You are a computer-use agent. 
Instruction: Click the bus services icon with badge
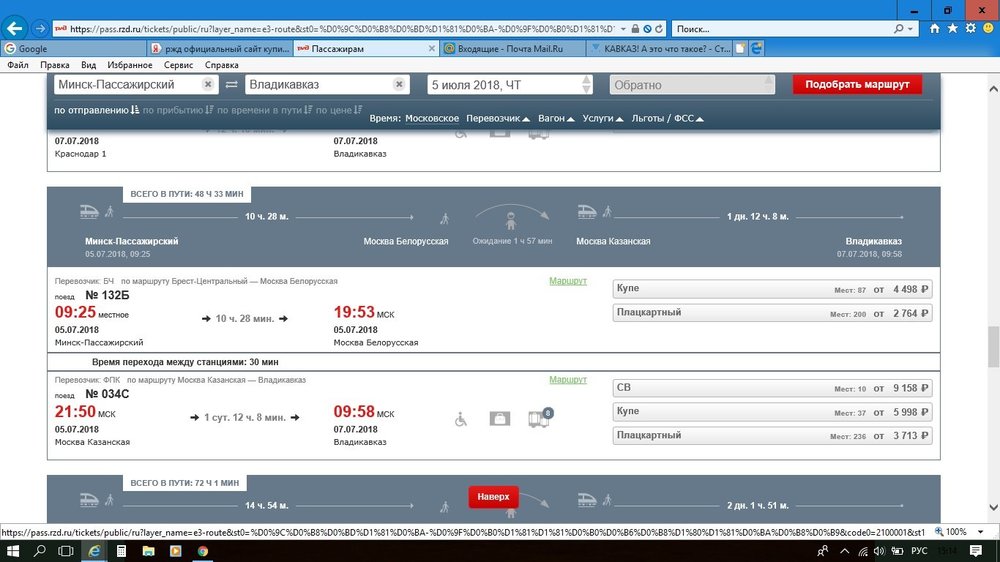pos(540,419)
